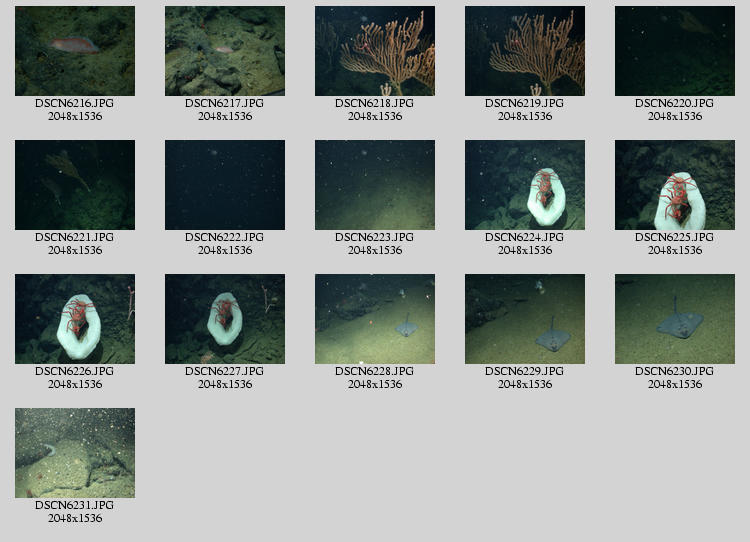Click the DSCN6230.JPG filename text
750x542 pixels.
[x=675, y=372]
